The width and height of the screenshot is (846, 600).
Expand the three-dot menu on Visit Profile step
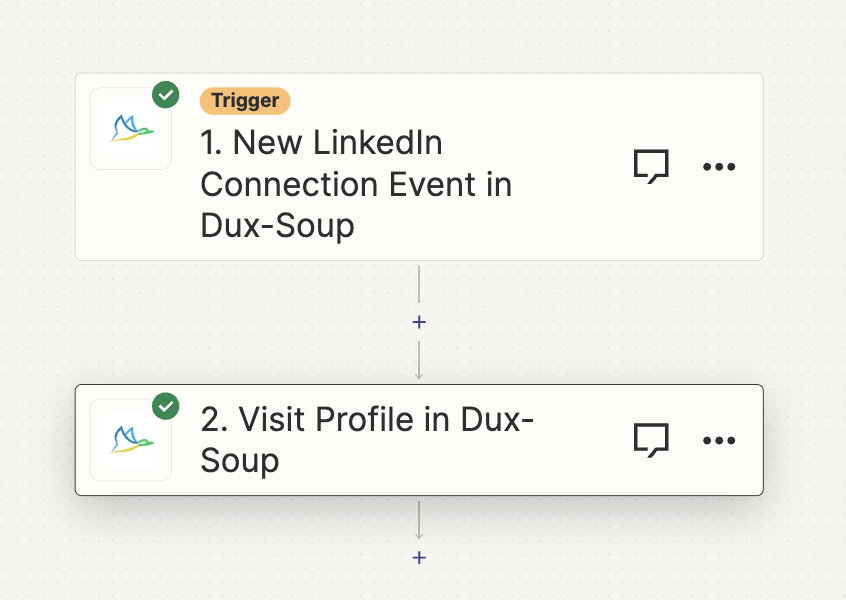pyautogui.click(x=719, y=440)
